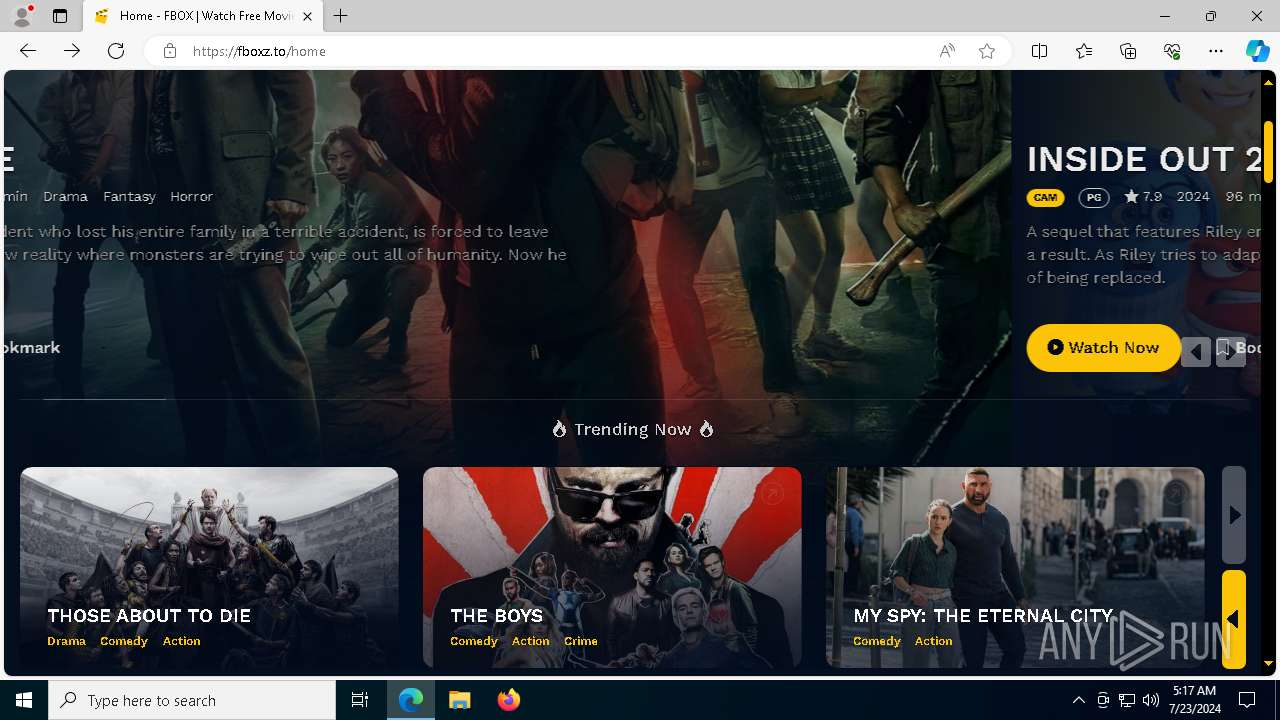
Task: Click THE BOYS title text
Action: click(x=496, y=616)
